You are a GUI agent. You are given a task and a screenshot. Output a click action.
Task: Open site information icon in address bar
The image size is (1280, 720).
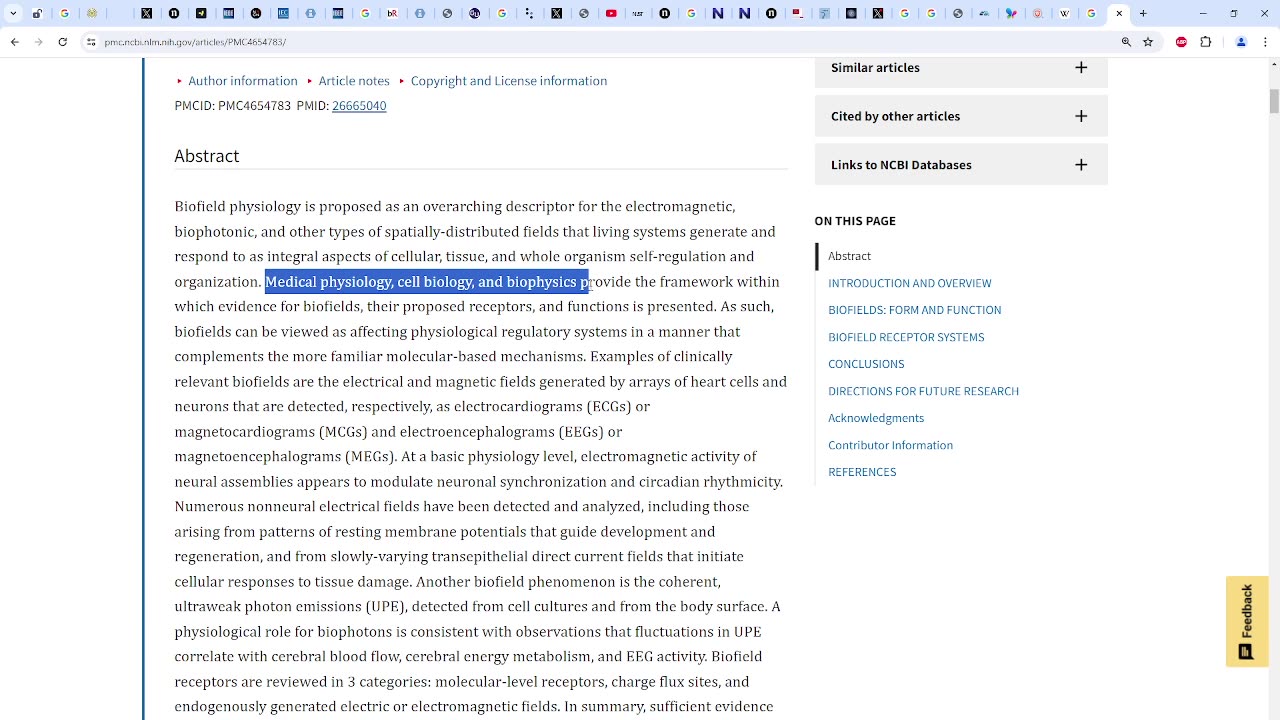(91, 42)
